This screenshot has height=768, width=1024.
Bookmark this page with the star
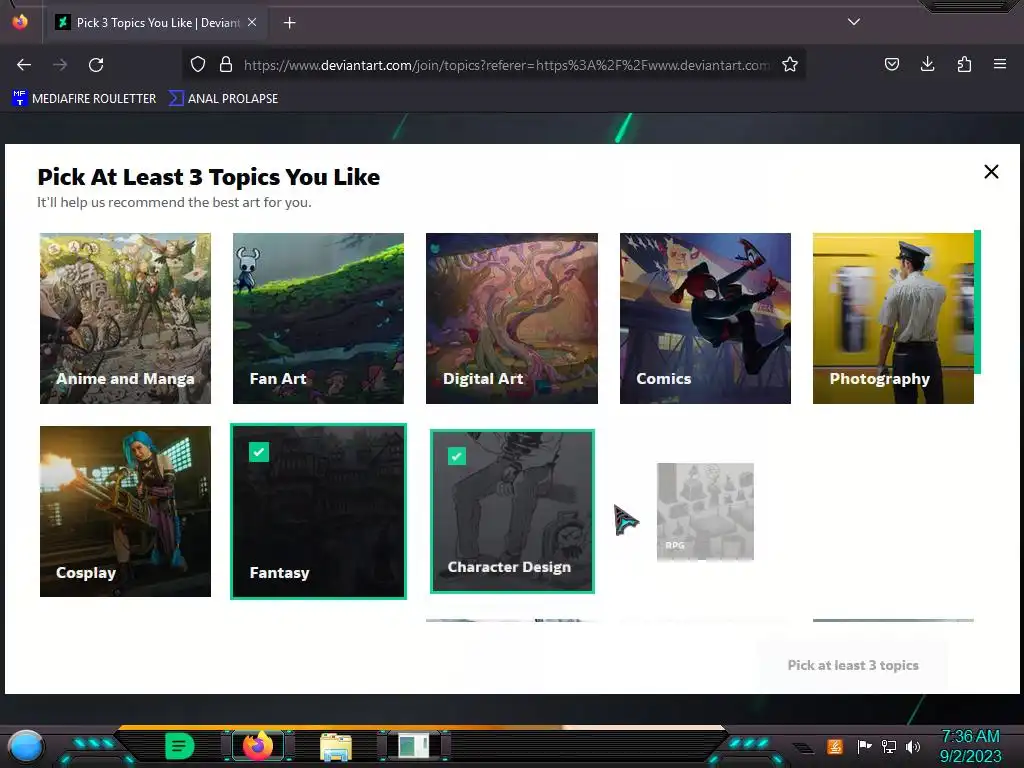pos(790,64)
